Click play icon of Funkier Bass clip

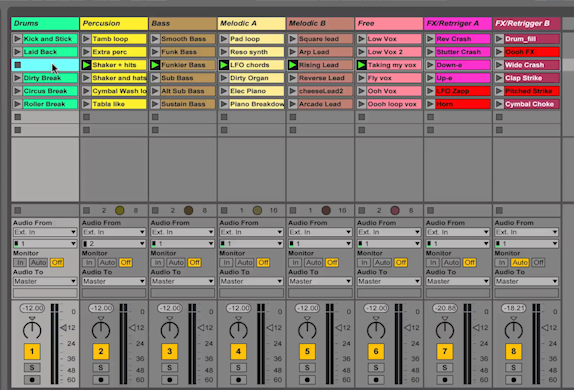click(x=155, y=65)
